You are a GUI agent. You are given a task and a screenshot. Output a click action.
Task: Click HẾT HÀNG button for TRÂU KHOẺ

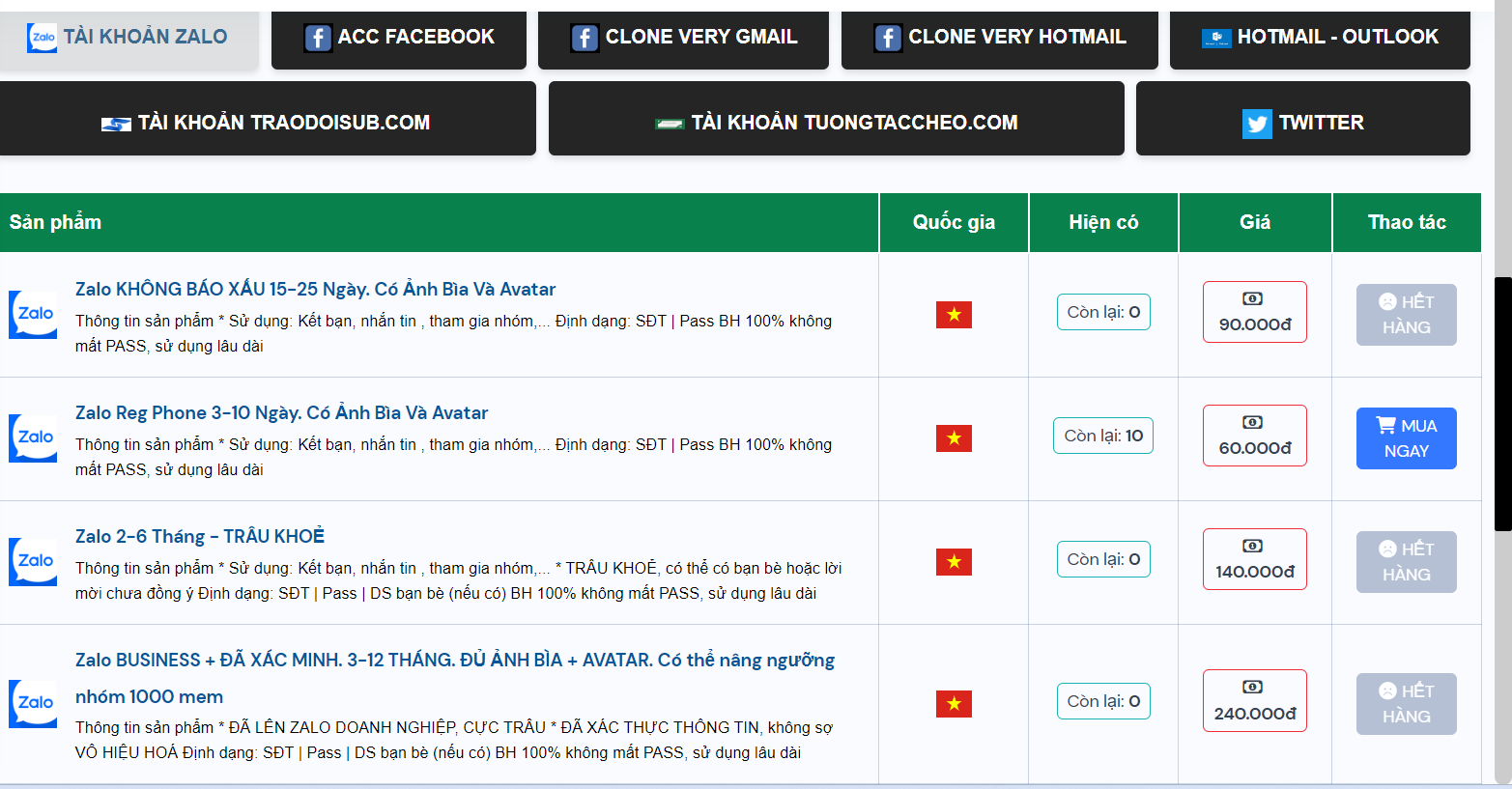[1406, 562]
